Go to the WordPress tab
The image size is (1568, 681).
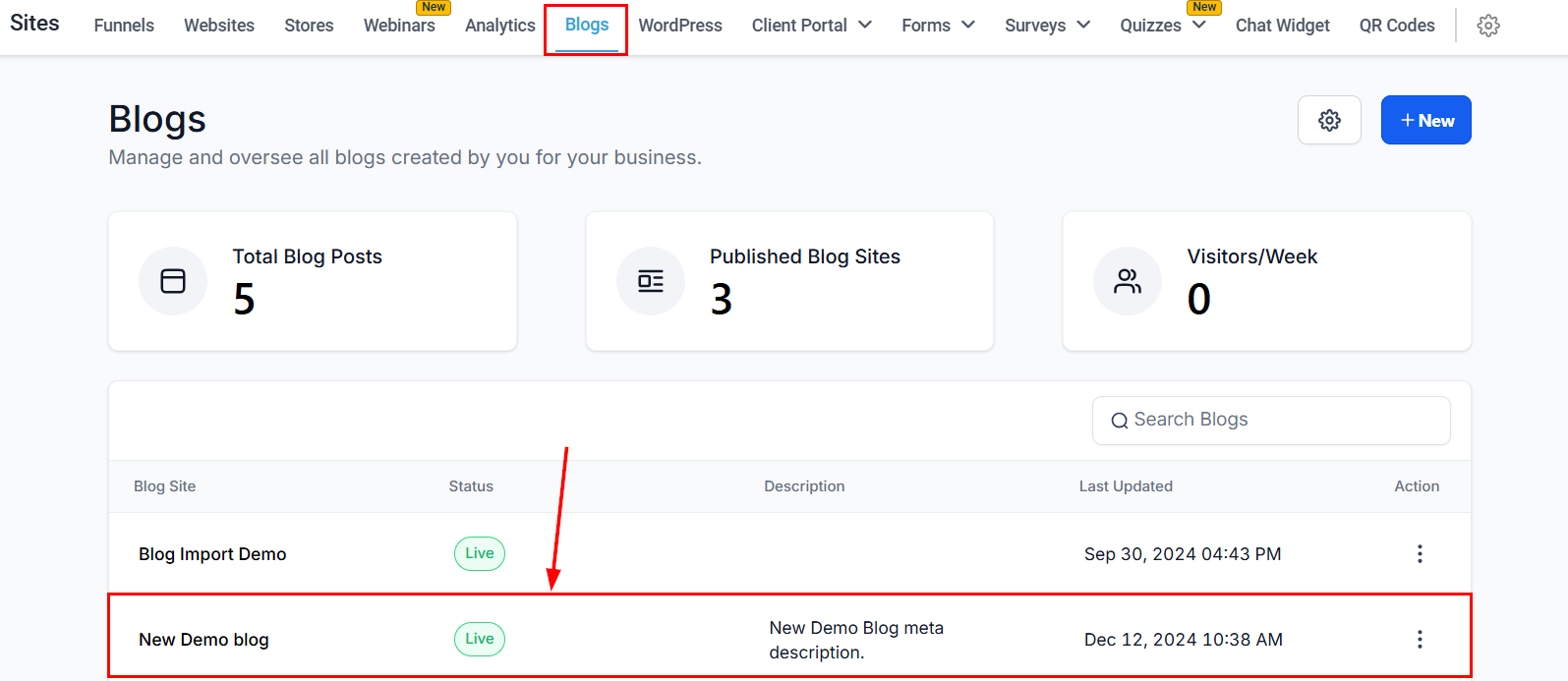[x=680, y=26]
